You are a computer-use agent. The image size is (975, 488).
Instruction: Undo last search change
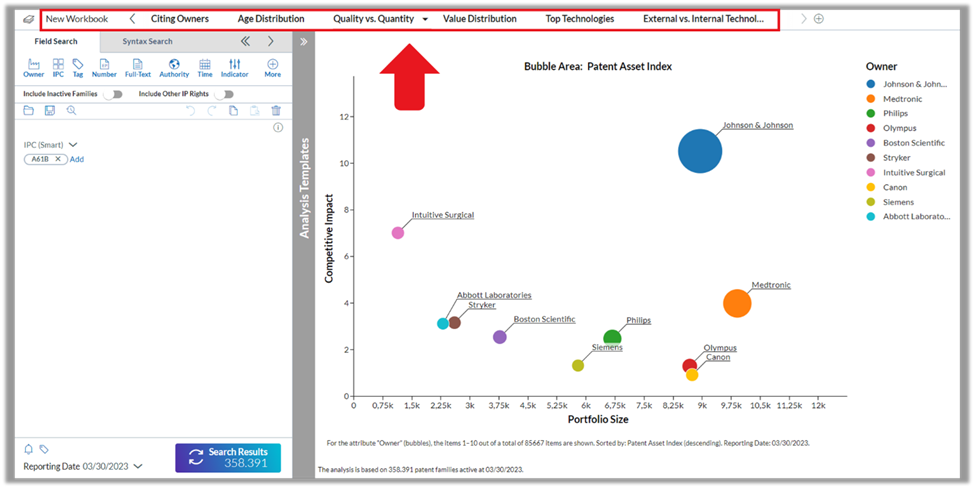point(191,111)
